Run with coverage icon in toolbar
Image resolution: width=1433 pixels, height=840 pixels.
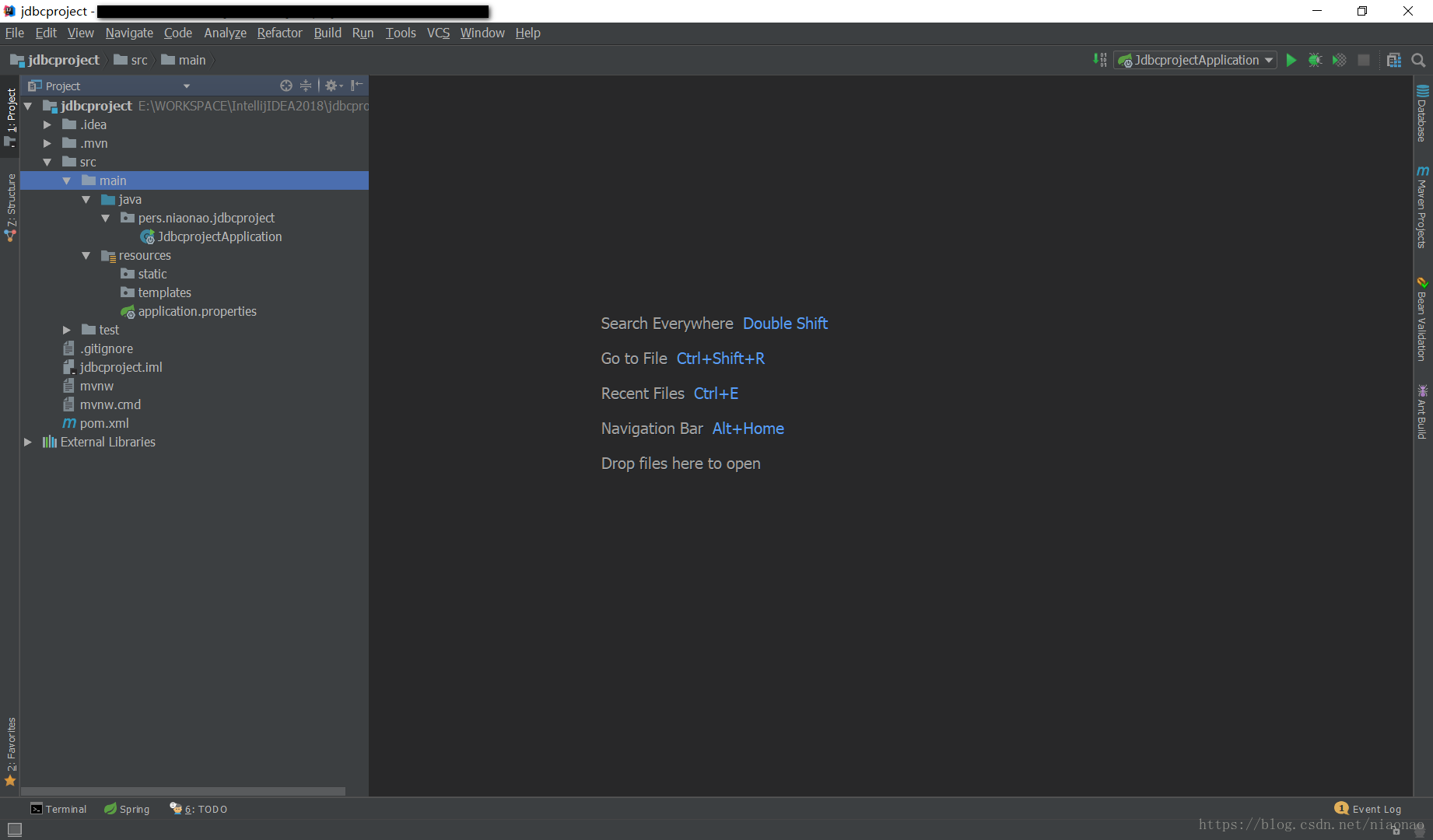point(1339,60)
